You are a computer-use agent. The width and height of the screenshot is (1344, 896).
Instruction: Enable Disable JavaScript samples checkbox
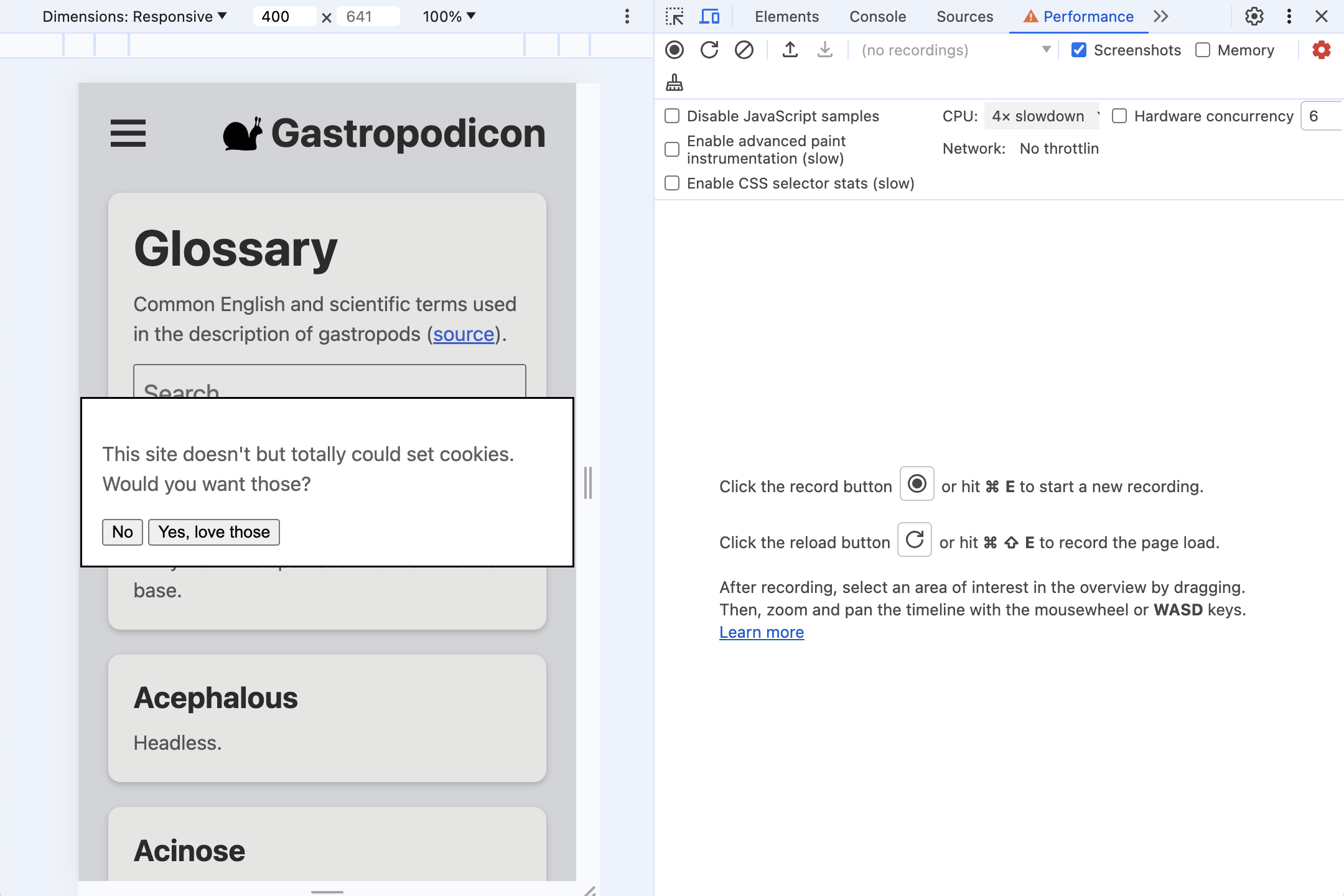pyautogui.click(x=672, y=116)
